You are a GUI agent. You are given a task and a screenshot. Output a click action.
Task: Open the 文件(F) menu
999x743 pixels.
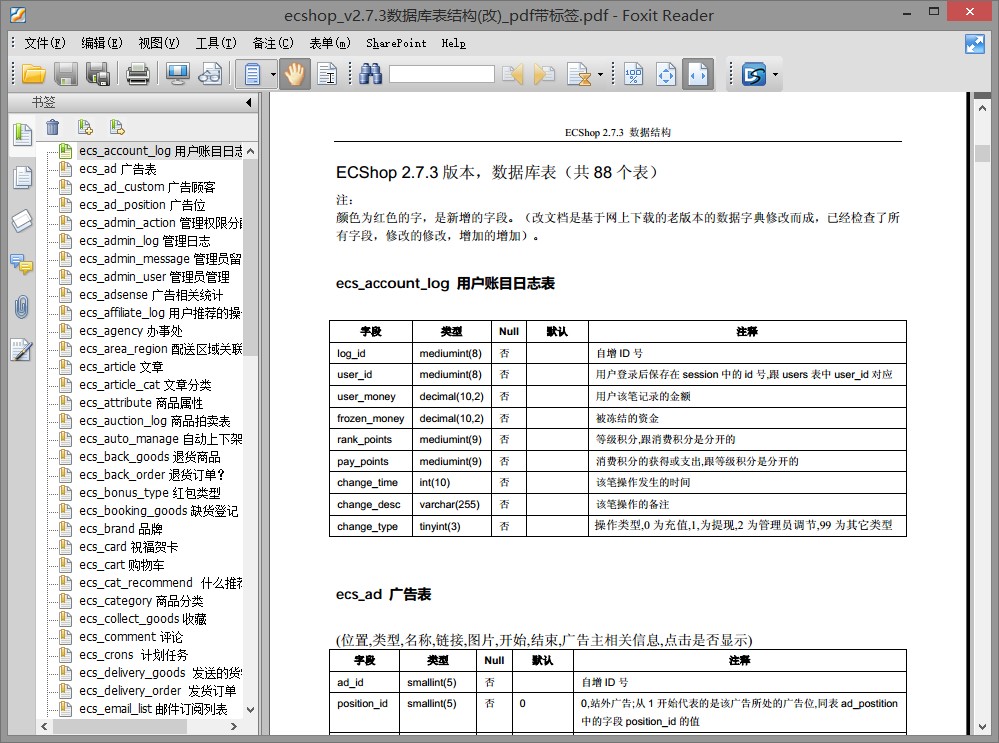pyautogui.click(x=45, y=43)
